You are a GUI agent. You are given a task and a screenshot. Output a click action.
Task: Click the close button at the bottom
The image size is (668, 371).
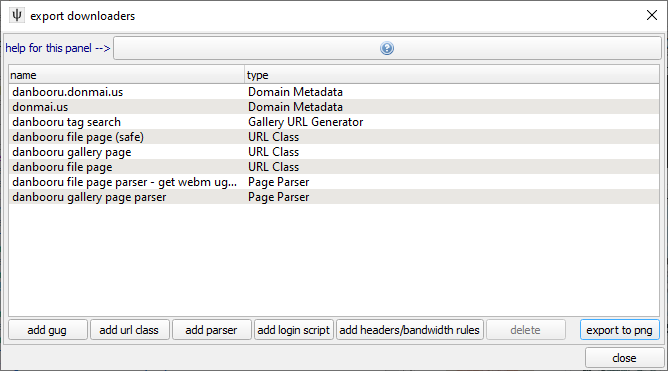click(624, 358)
